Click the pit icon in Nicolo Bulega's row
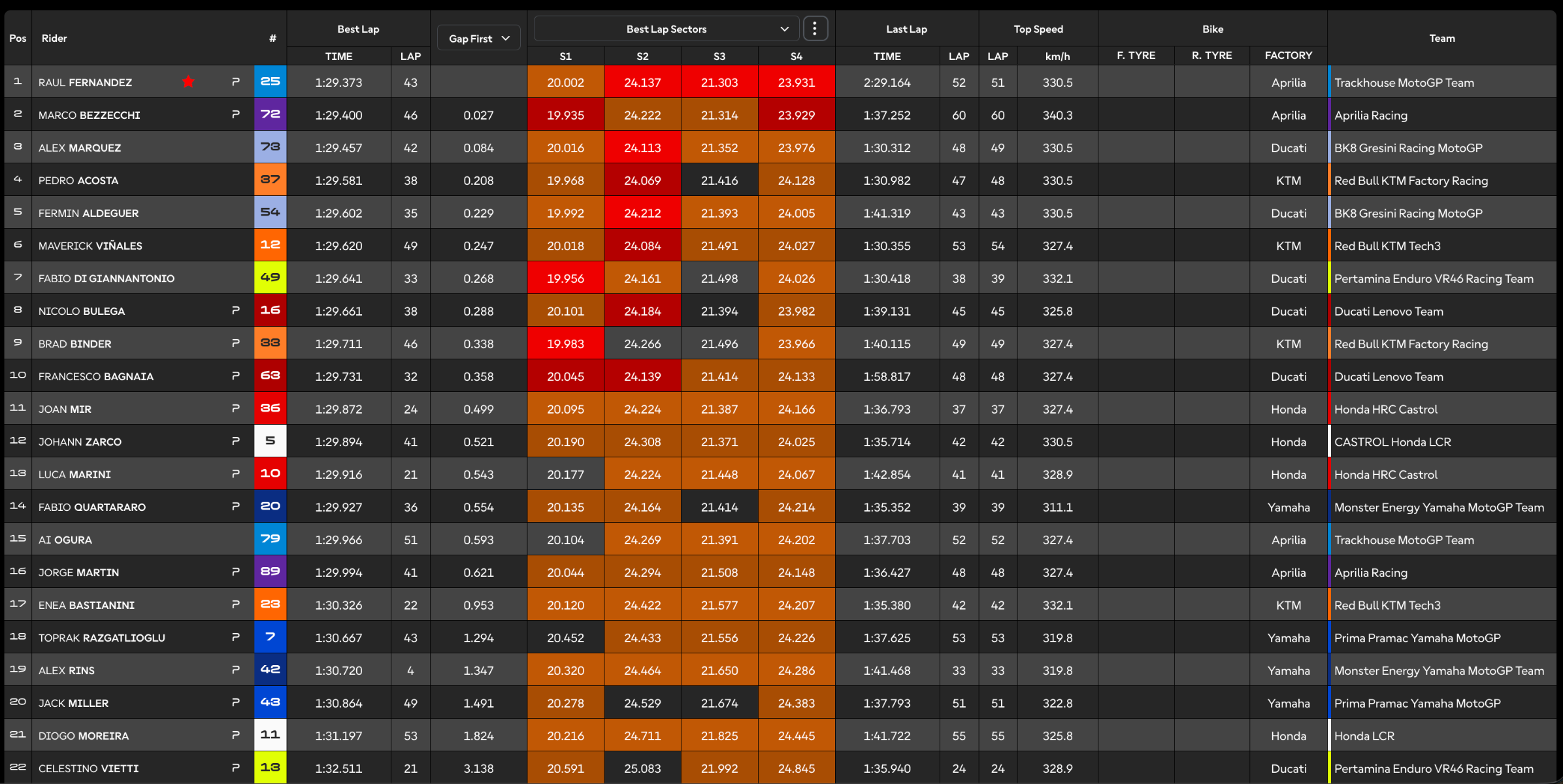This screenshot has width=1563, height=784. [236, 310]
